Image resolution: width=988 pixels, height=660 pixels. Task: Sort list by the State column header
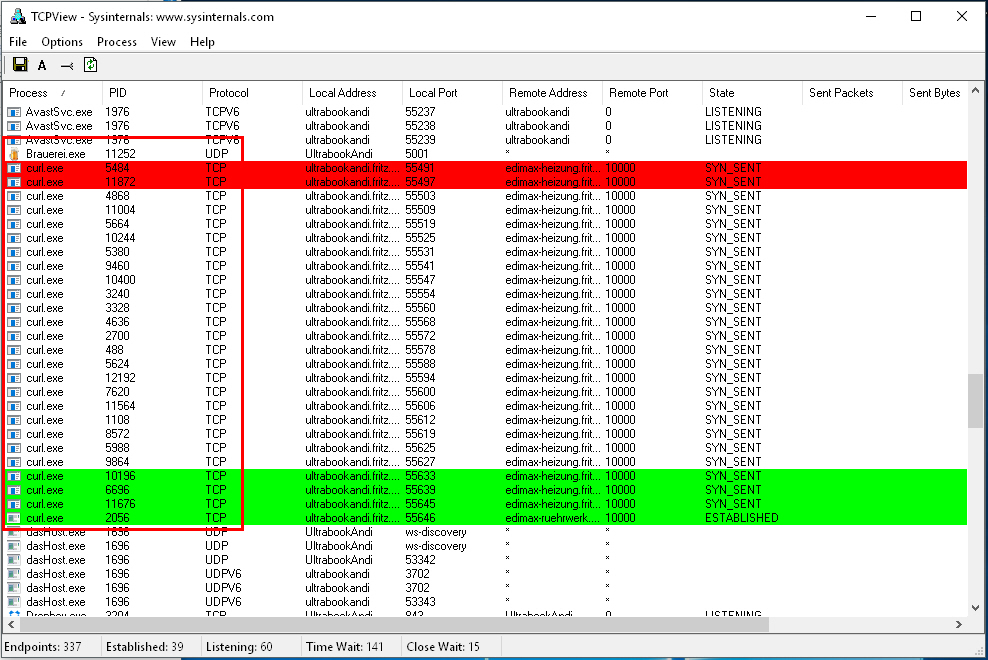click(x=721, y=93)
